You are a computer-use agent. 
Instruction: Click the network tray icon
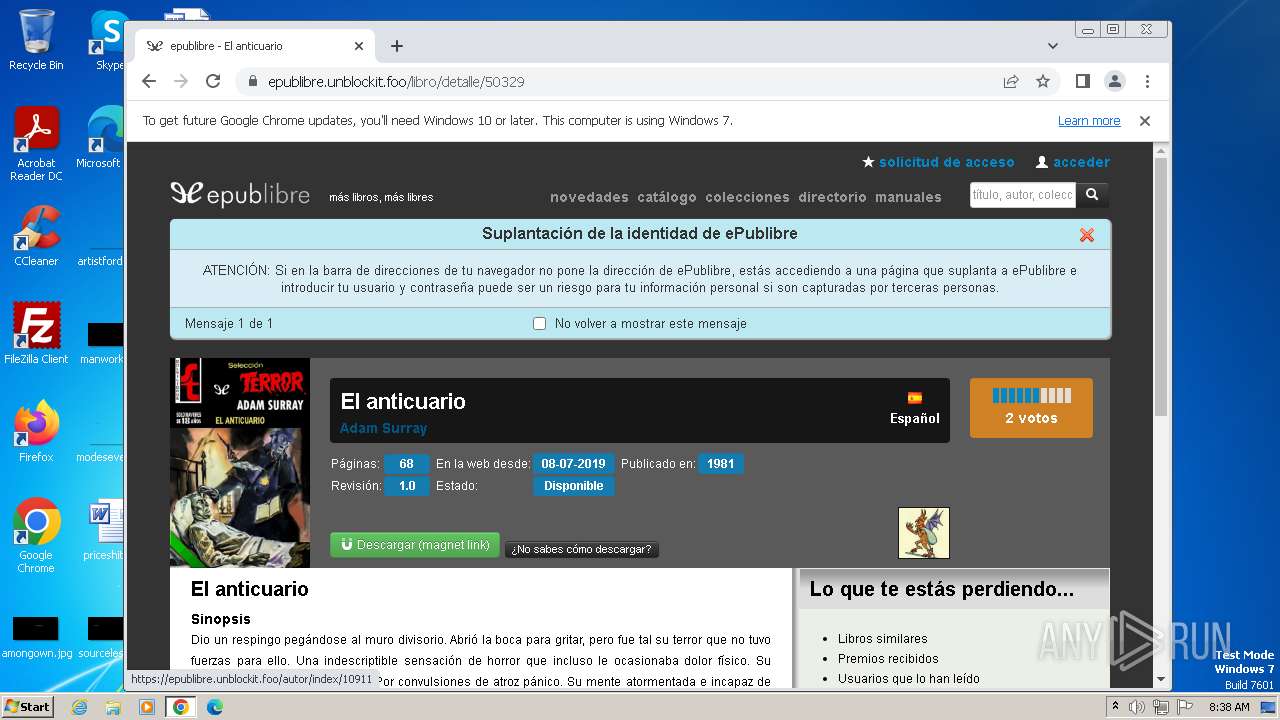[1160, 707]
